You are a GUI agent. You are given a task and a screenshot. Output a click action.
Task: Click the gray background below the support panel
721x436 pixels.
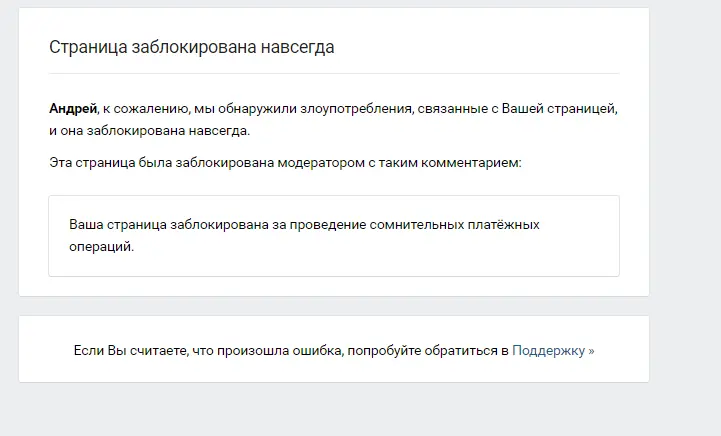(x=334, y=409)
